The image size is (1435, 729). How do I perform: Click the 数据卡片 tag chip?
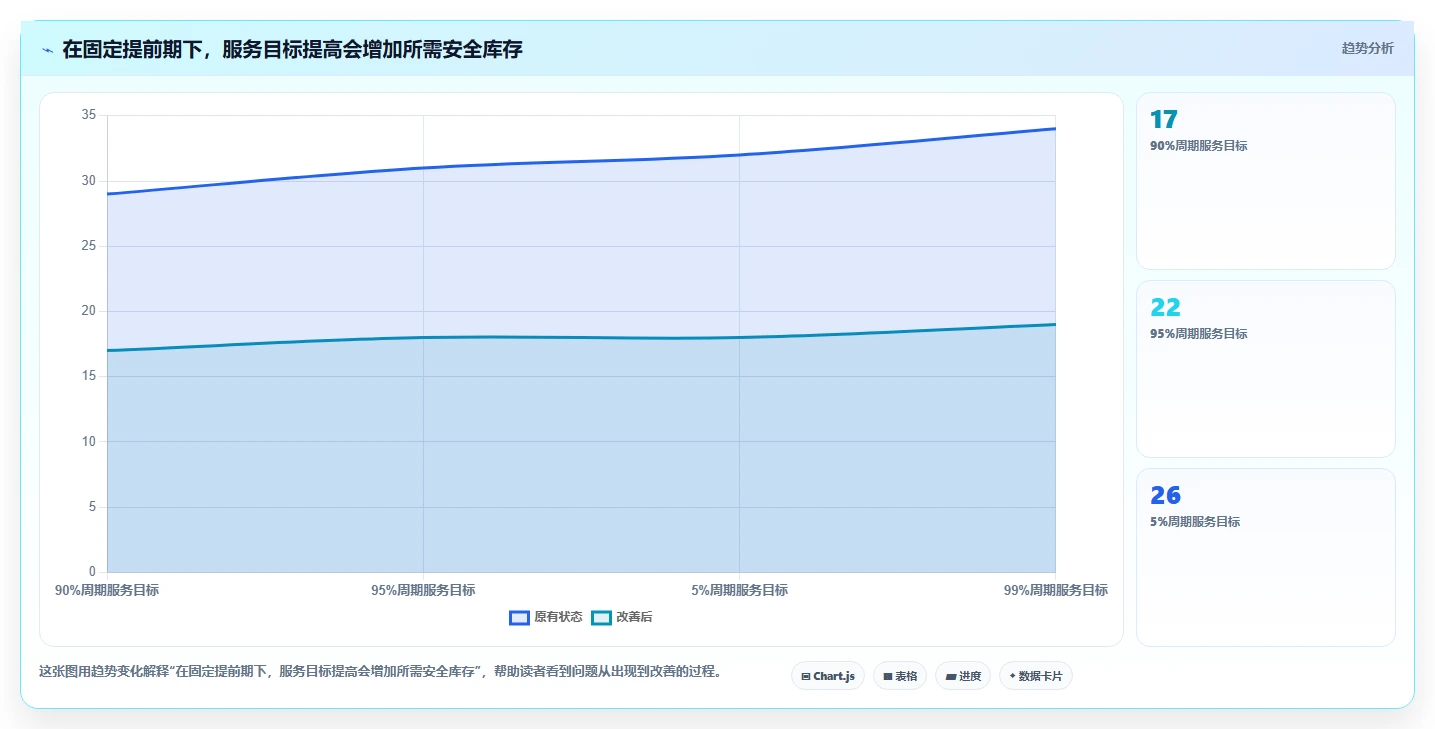pos(1036,676)
